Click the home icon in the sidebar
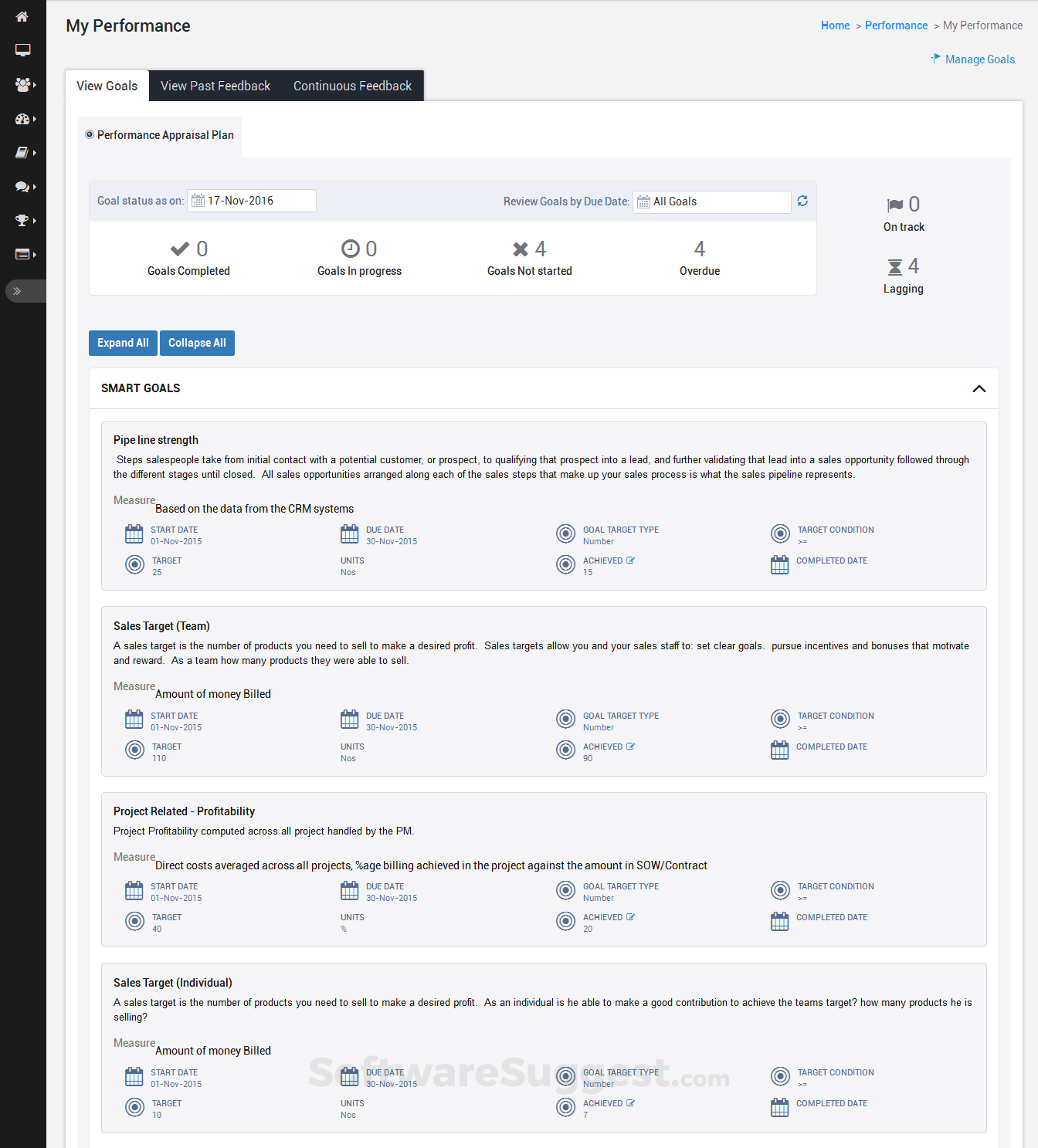The width and height of the screenshot is (1038, 1148). 22,17
